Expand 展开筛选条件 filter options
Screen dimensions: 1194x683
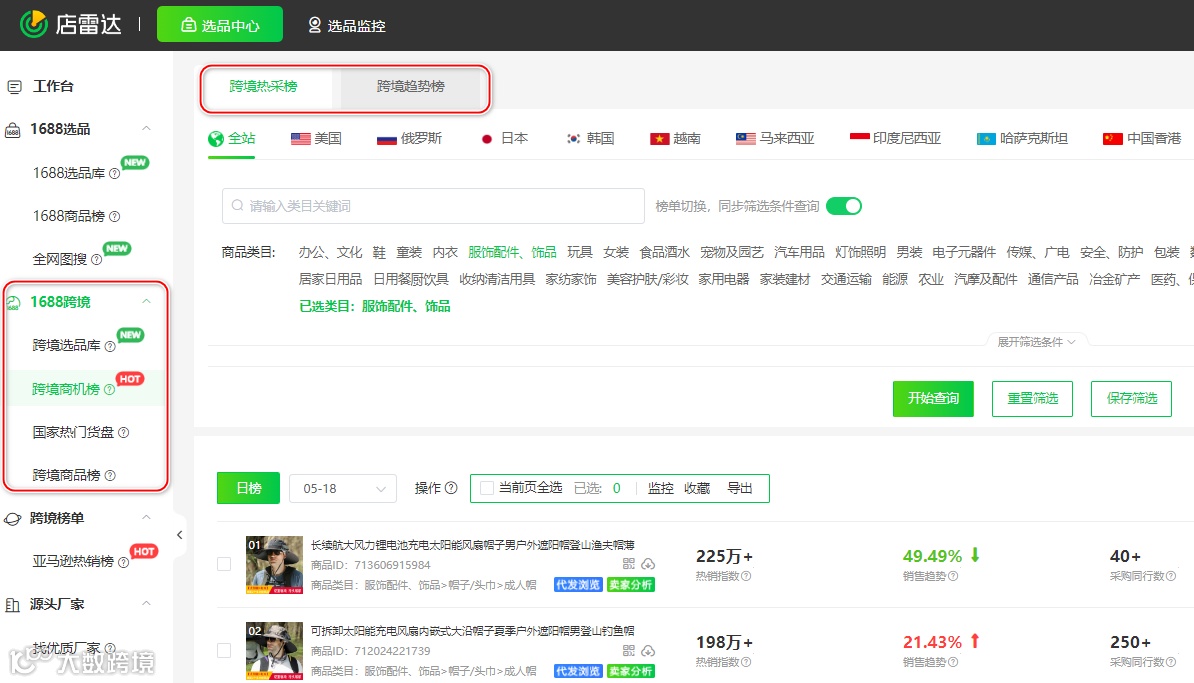point(1036,342)
